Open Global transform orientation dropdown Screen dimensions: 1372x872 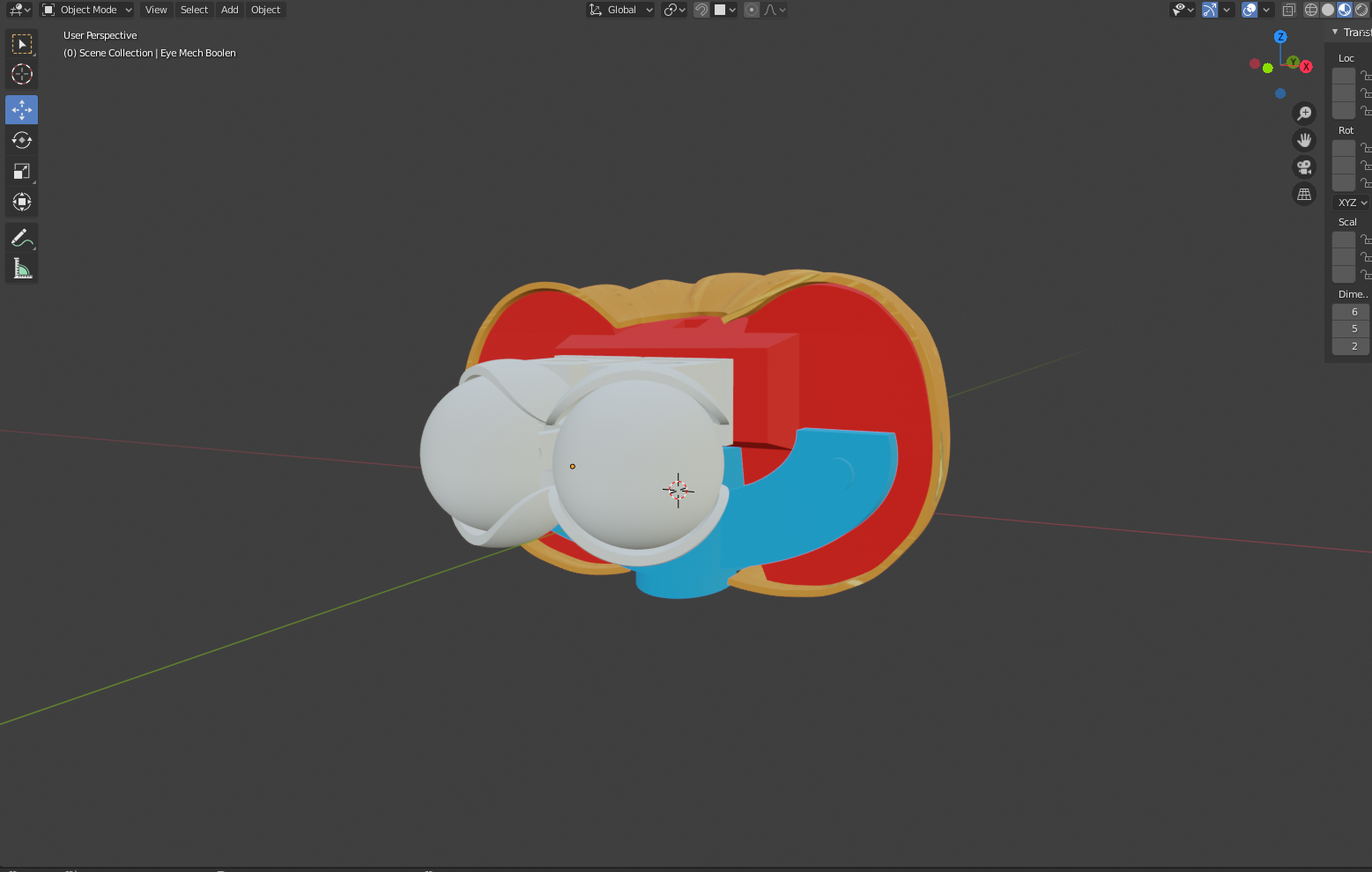(x=620, y=10)
